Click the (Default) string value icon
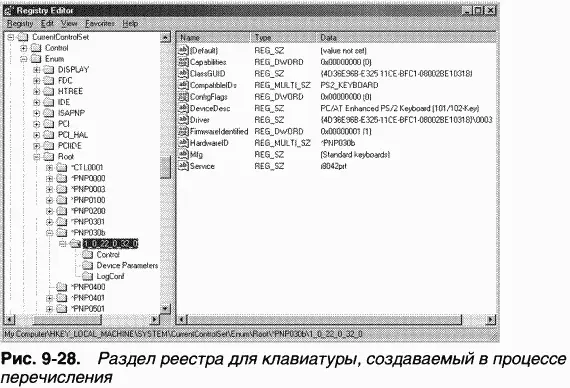570x388 pixels. coord(184,51)
